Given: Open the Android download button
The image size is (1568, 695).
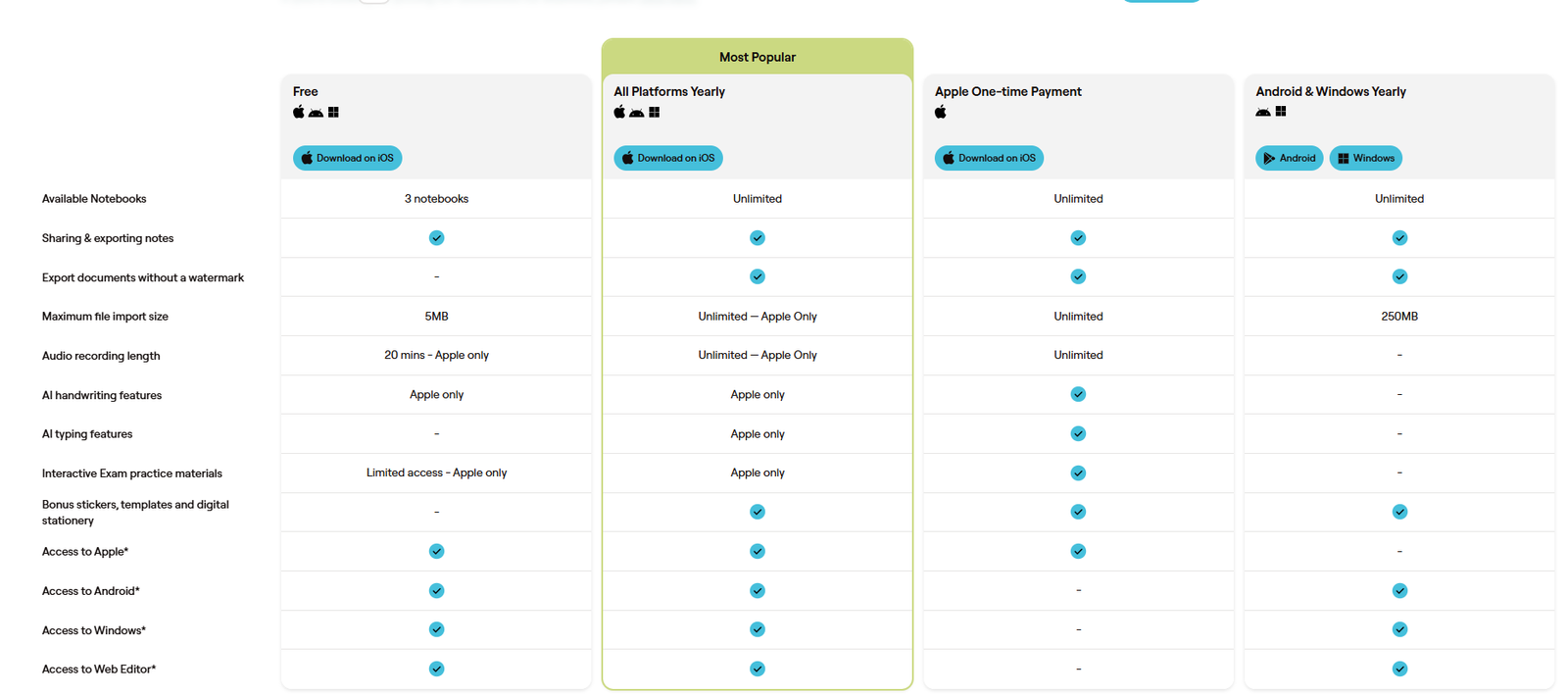Looking at the screenshot, I should [x=1289, y=158].
